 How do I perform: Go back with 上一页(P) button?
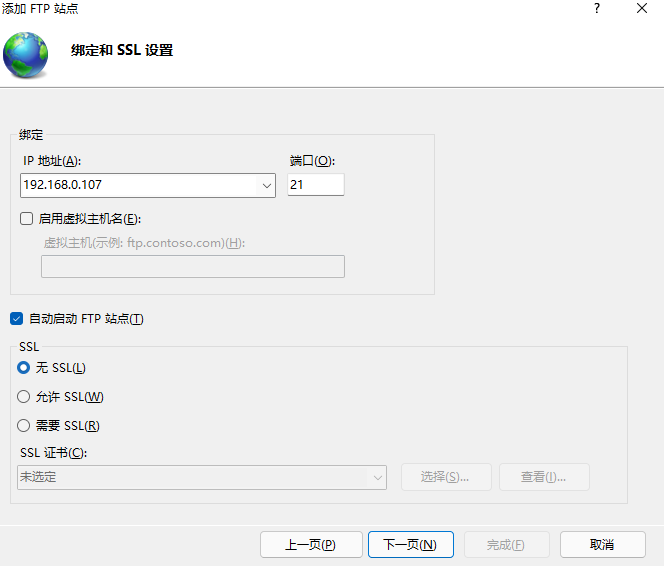click(311, 544)
